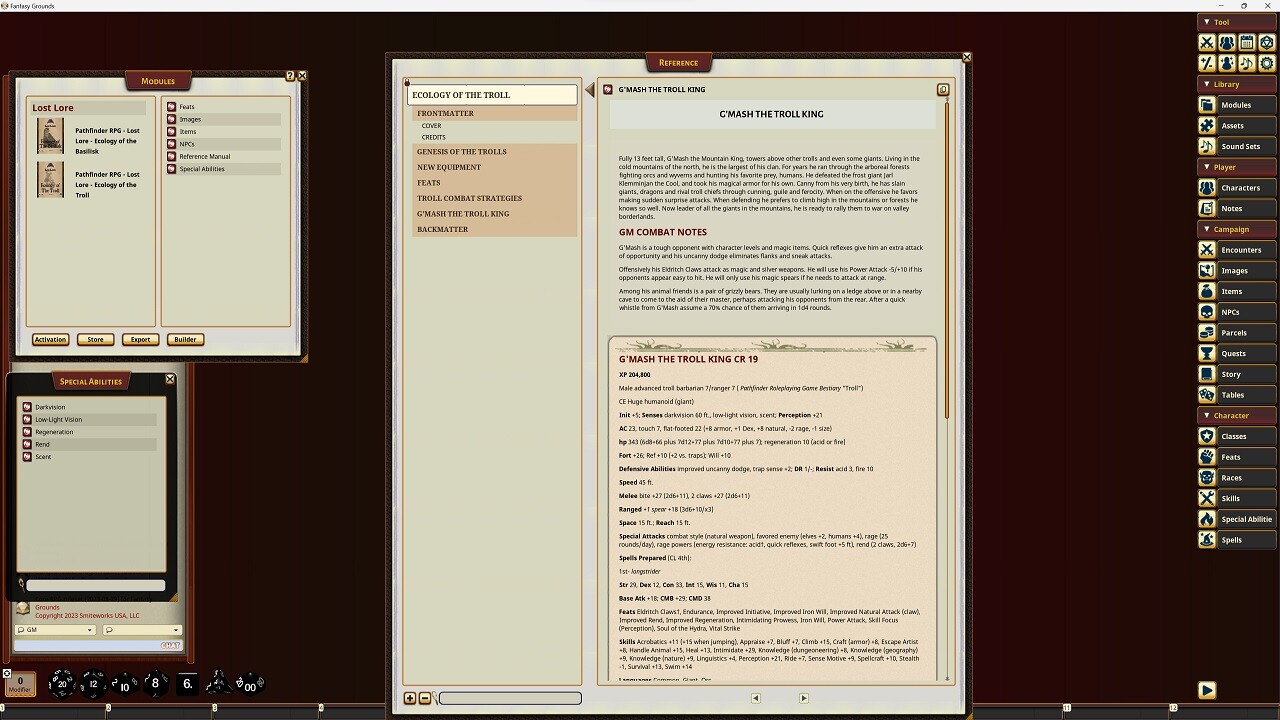
Task: Switch to the Reference tab above the window
Action: click(x=679, y=62)
